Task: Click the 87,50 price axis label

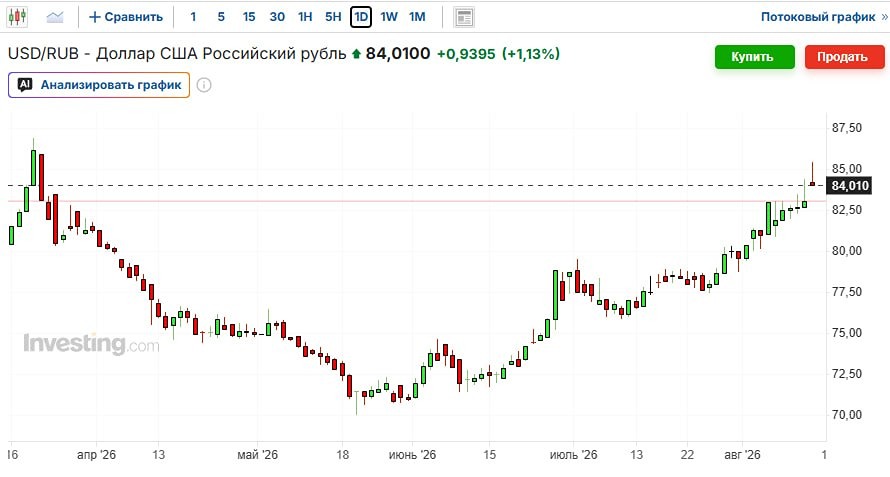Action: click(847, 128)
